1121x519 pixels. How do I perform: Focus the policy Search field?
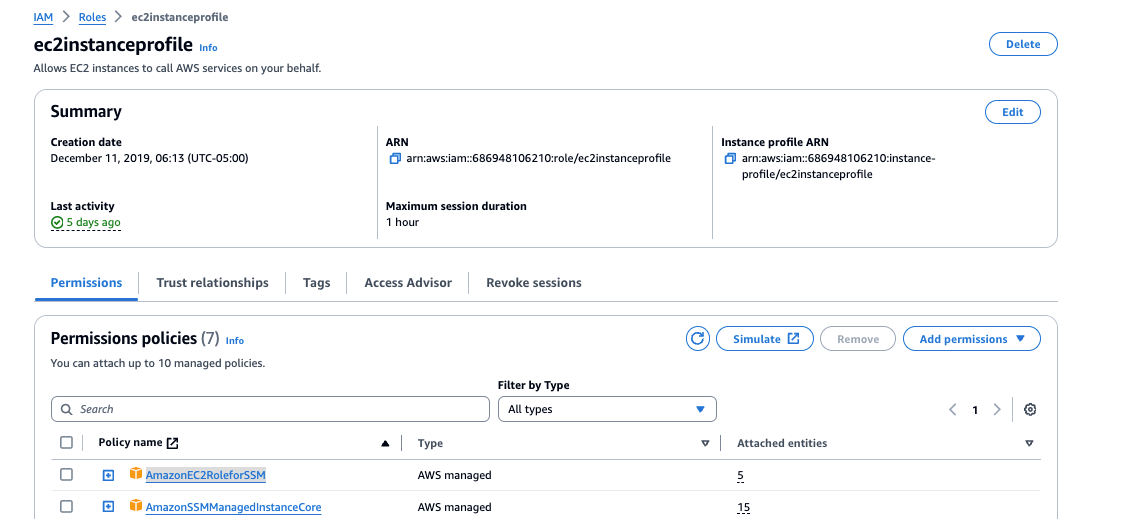click(x=270, y=409)
